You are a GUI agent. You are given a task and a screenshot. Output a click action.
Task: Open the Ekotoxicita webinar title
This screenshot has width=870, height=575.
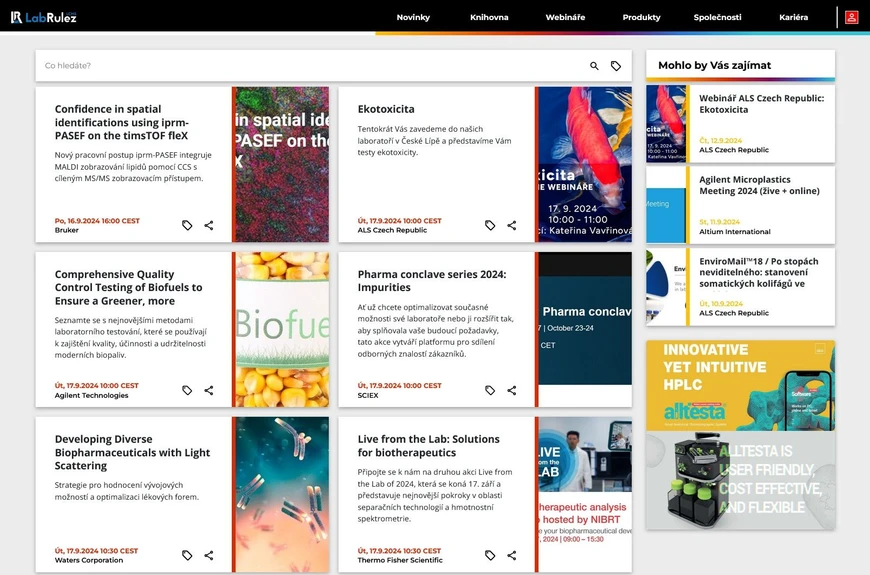(386, 109)
